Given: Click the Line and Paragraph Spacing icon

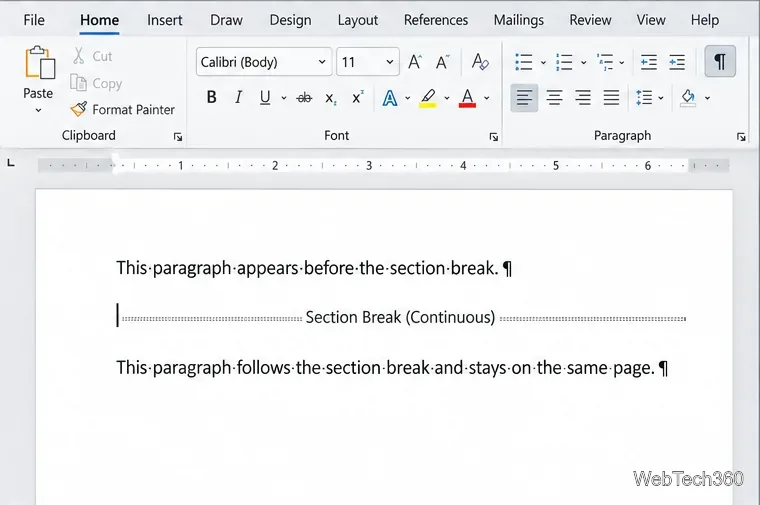Looking at the screenshot, I should tap(644, 98).
